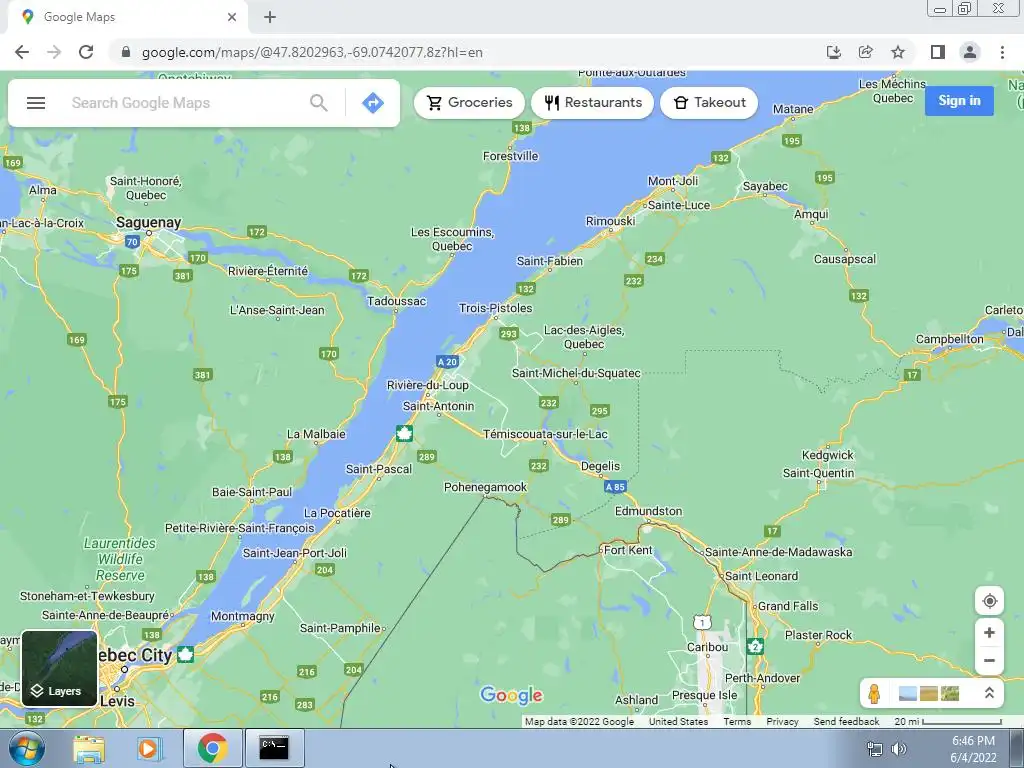Open the Layers satellite thumbnail
The height and width of the screenshot is (768, 1024).
59,668
